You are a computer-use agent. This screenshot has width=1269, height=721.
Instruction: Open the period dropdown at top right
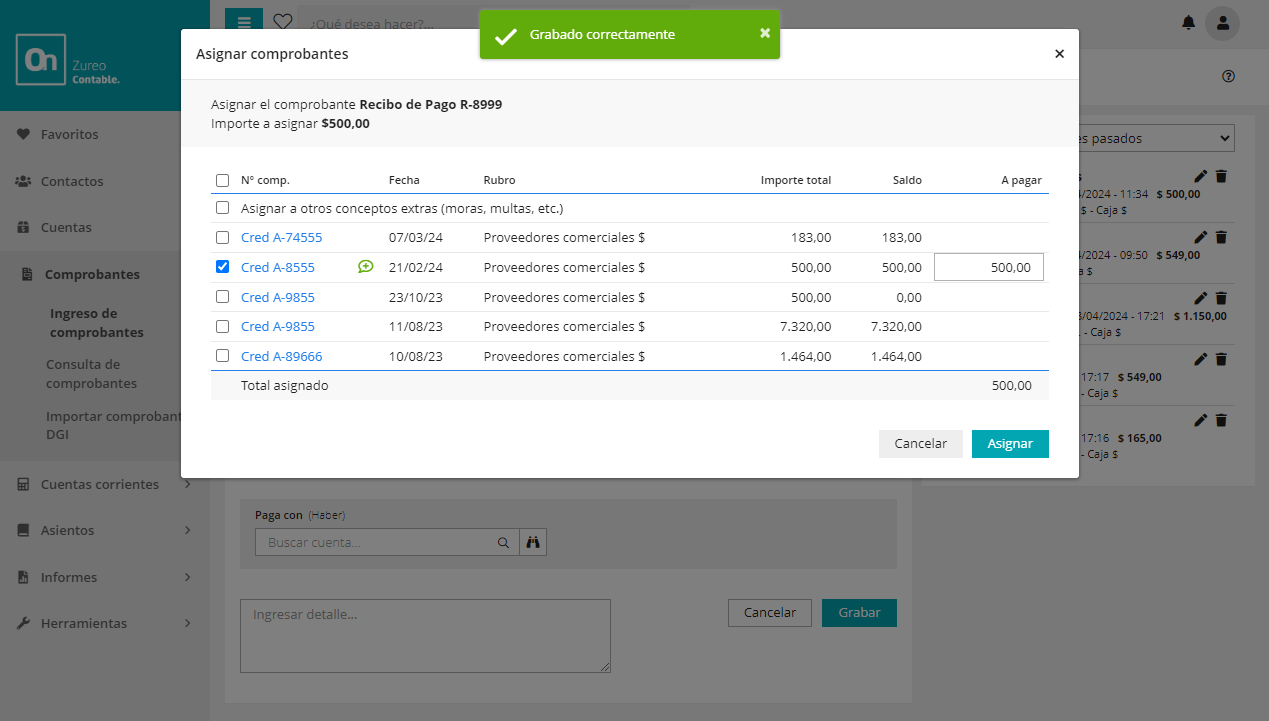1156,138
